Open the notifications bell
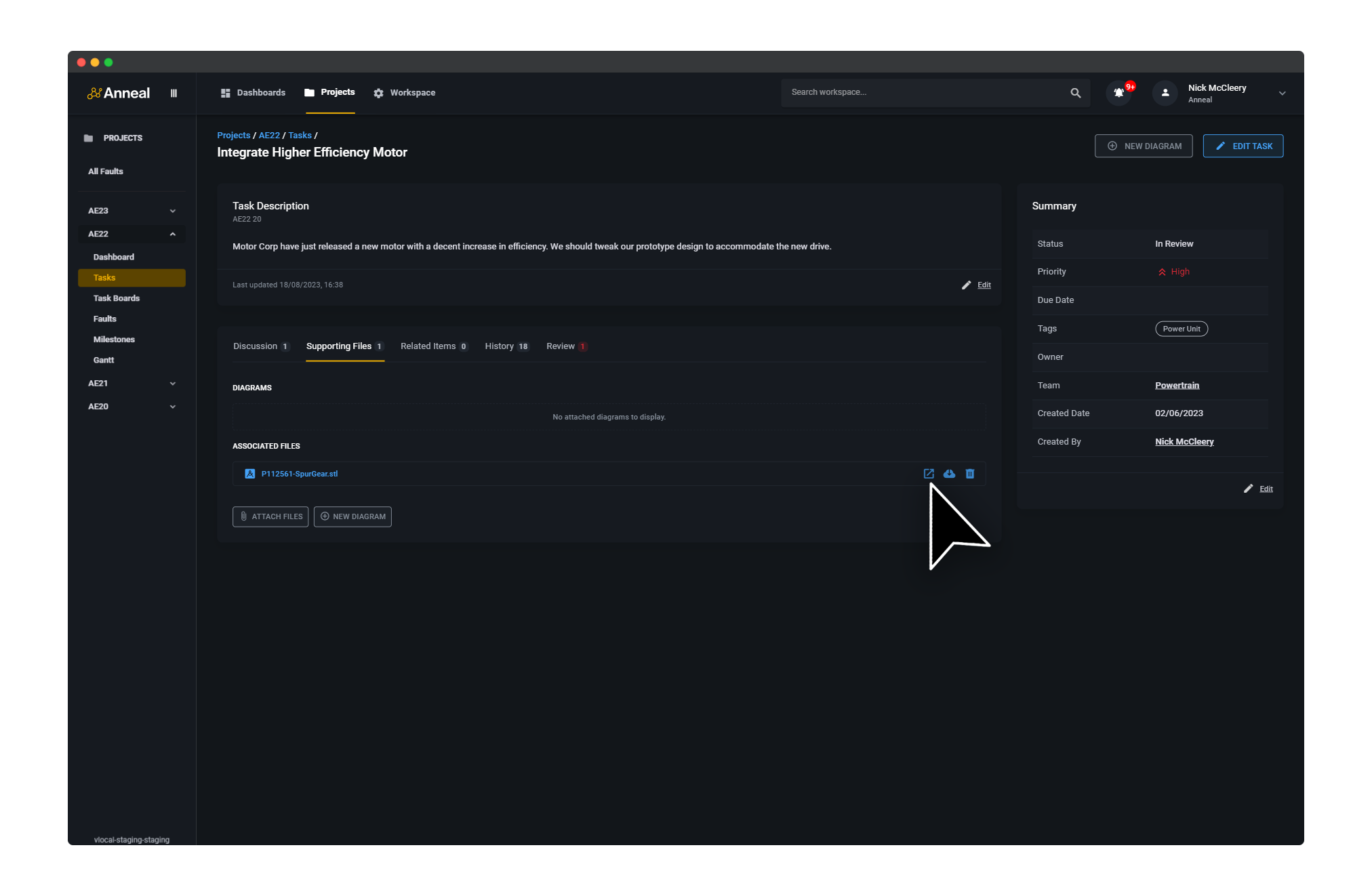The height and width of the screenshot is (896, 1372). pyautogui.click(x=1118, y=93)
